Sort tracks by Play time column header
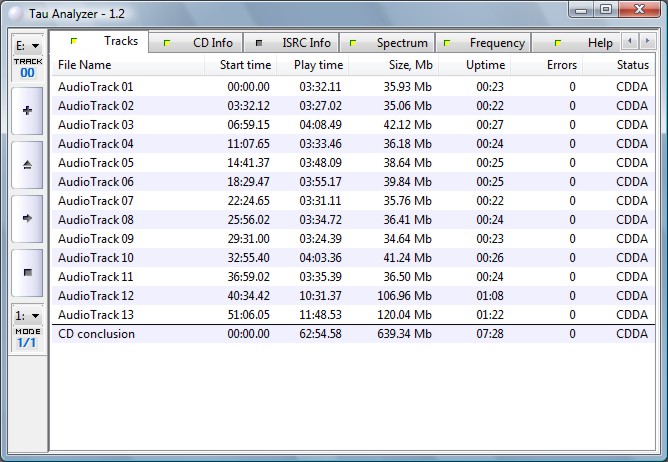This screenshot has height=462, width=668. [319, 65]
